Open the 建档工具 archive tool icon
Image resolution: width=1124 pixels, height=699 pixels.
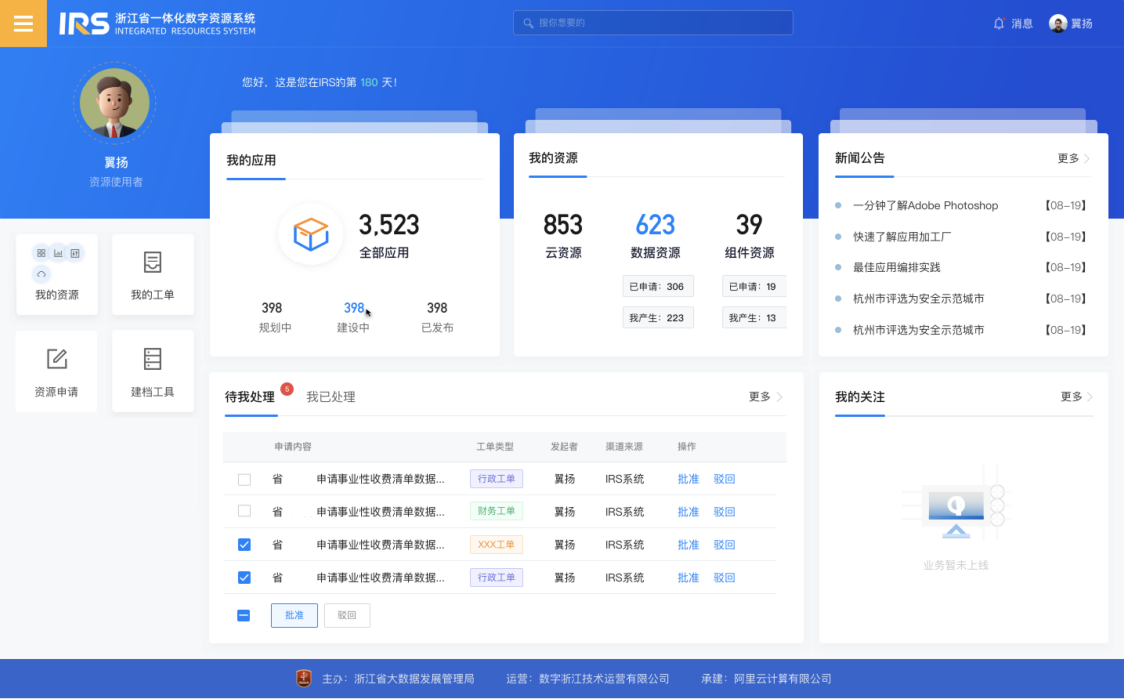[x=152, y=357]
